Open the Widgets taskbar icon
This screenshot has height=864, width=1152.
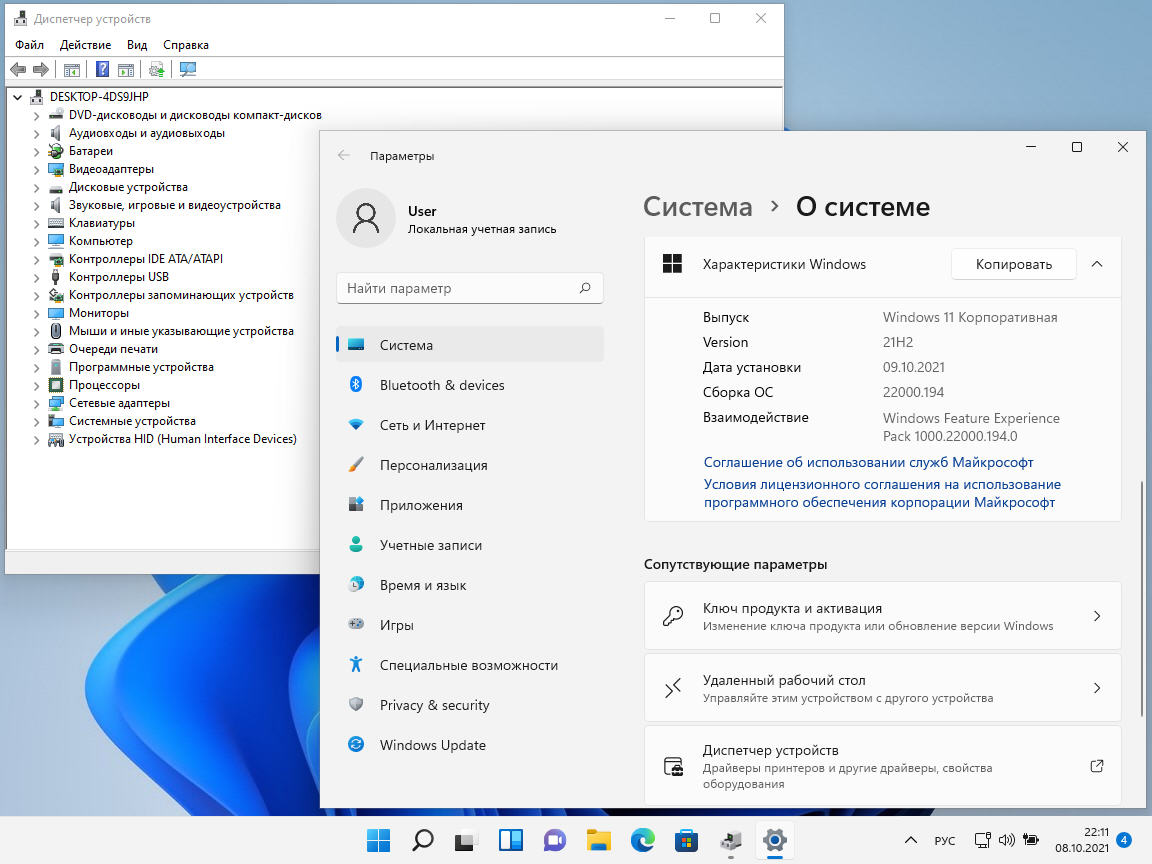510,840
